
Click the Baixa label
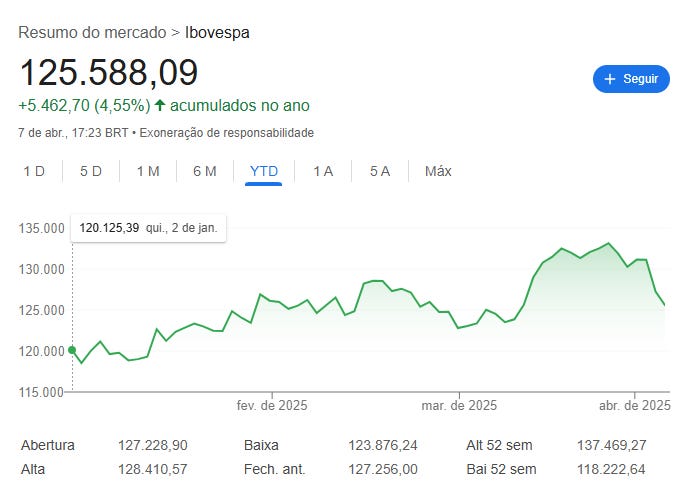261,445
